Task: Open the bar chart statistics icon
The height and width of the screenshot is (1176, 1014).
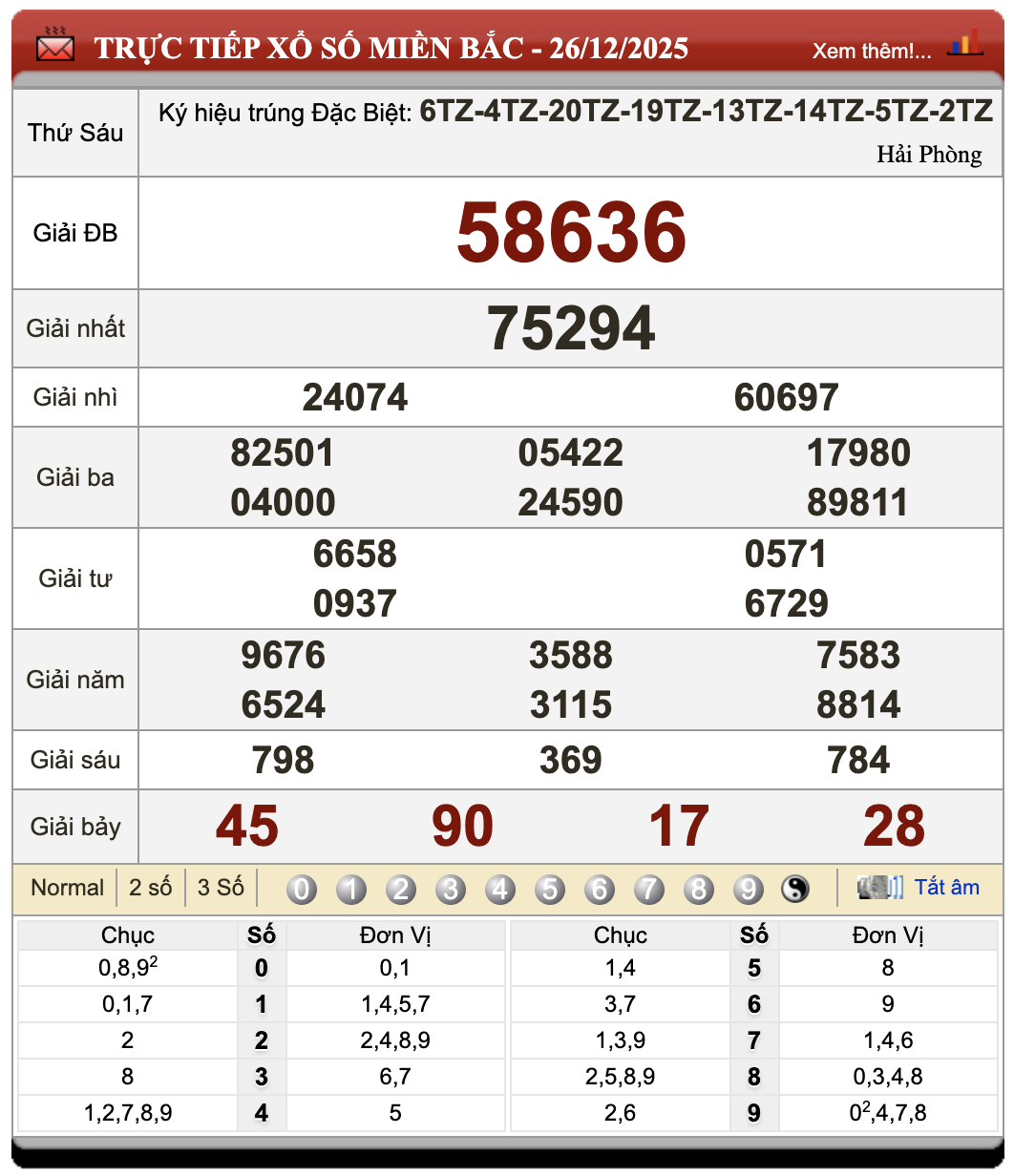Action: coord(964,45)
